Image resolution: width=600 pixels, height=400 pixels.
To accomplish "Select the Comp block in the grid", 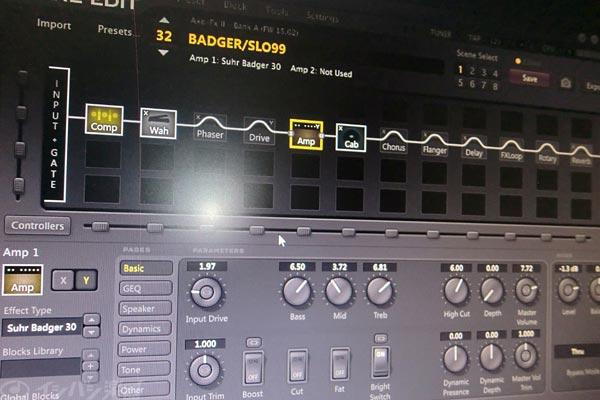I will tap(104, 120).
